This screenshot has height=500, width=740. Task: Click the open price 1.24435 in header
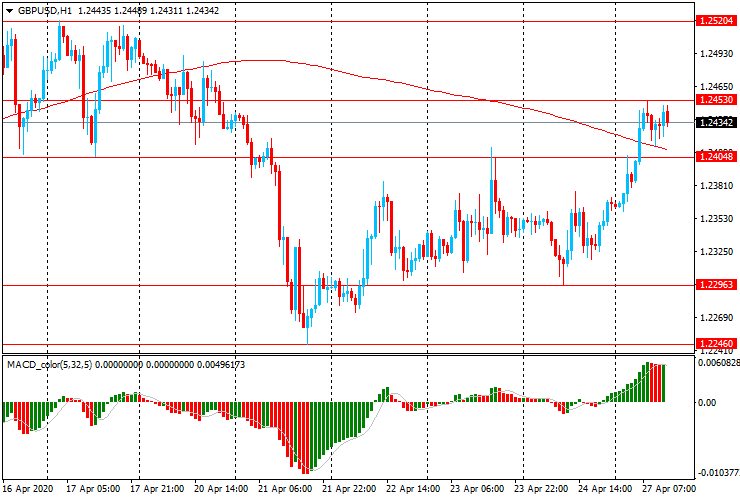[94, 10]
